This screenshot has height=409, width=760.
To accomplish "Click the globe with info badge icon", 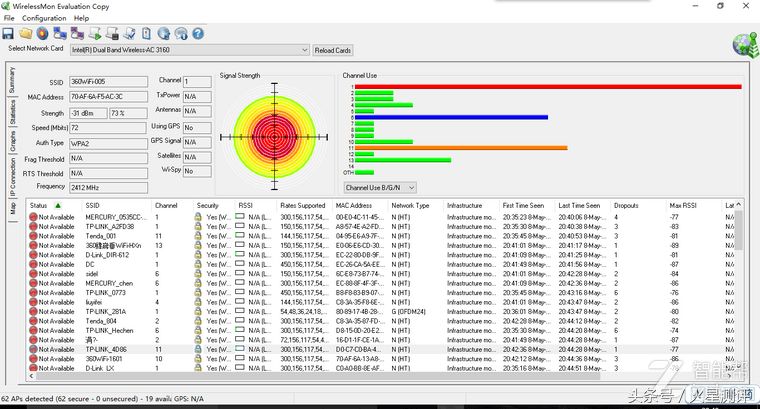I will click(x=182, y=33).
